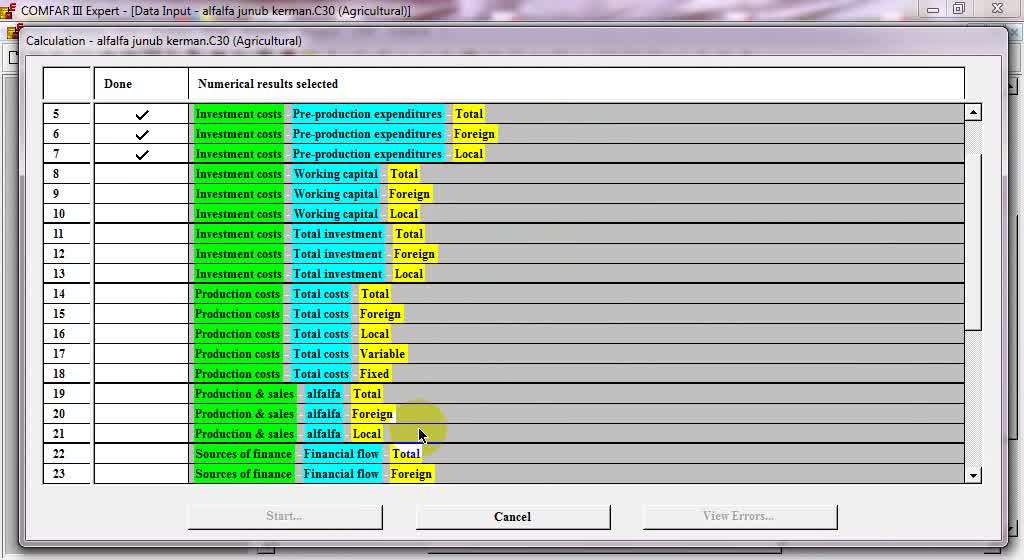Image resolution: width=1024 pixels, height=560 pixels.
Task: Click the checkmark in row 5
Action: coord(141,115)
